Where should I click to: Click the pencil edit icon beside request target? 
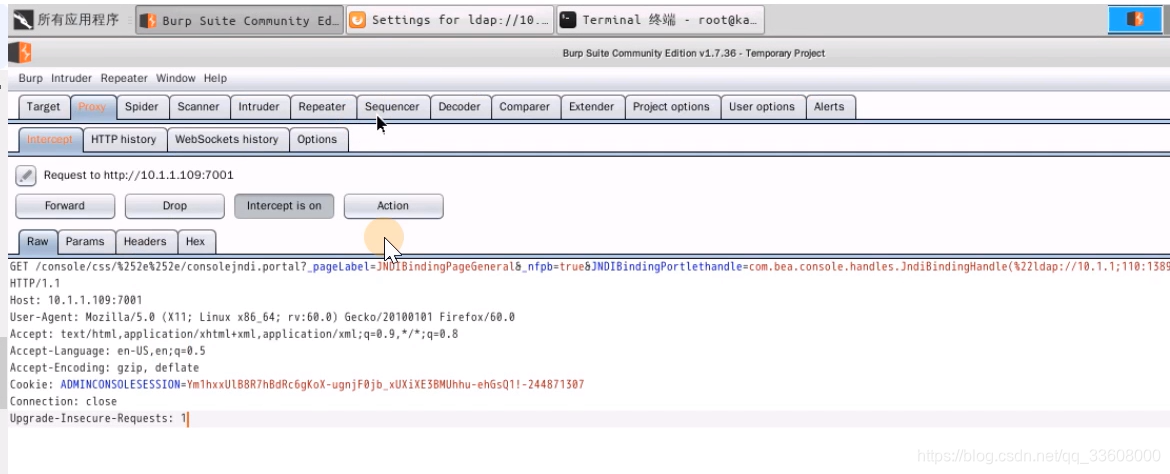tap(25, 175)
